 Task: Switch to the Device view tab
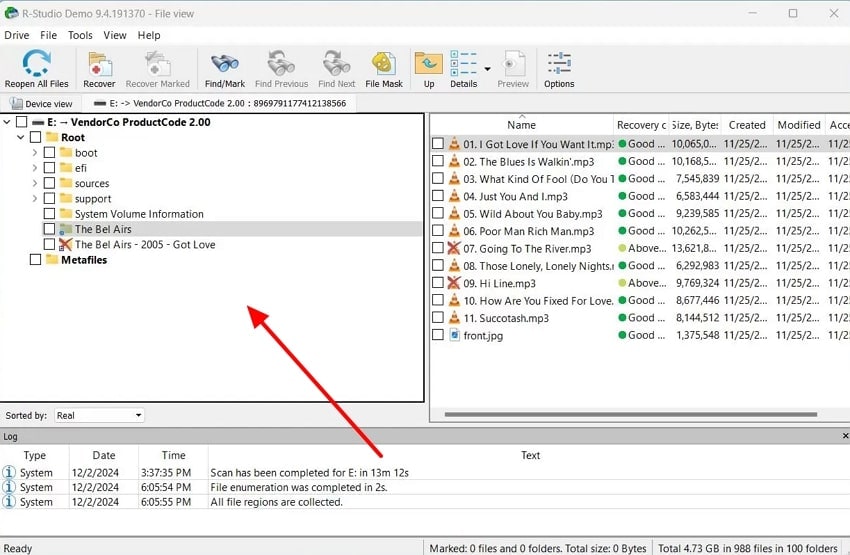click(41, 104)
